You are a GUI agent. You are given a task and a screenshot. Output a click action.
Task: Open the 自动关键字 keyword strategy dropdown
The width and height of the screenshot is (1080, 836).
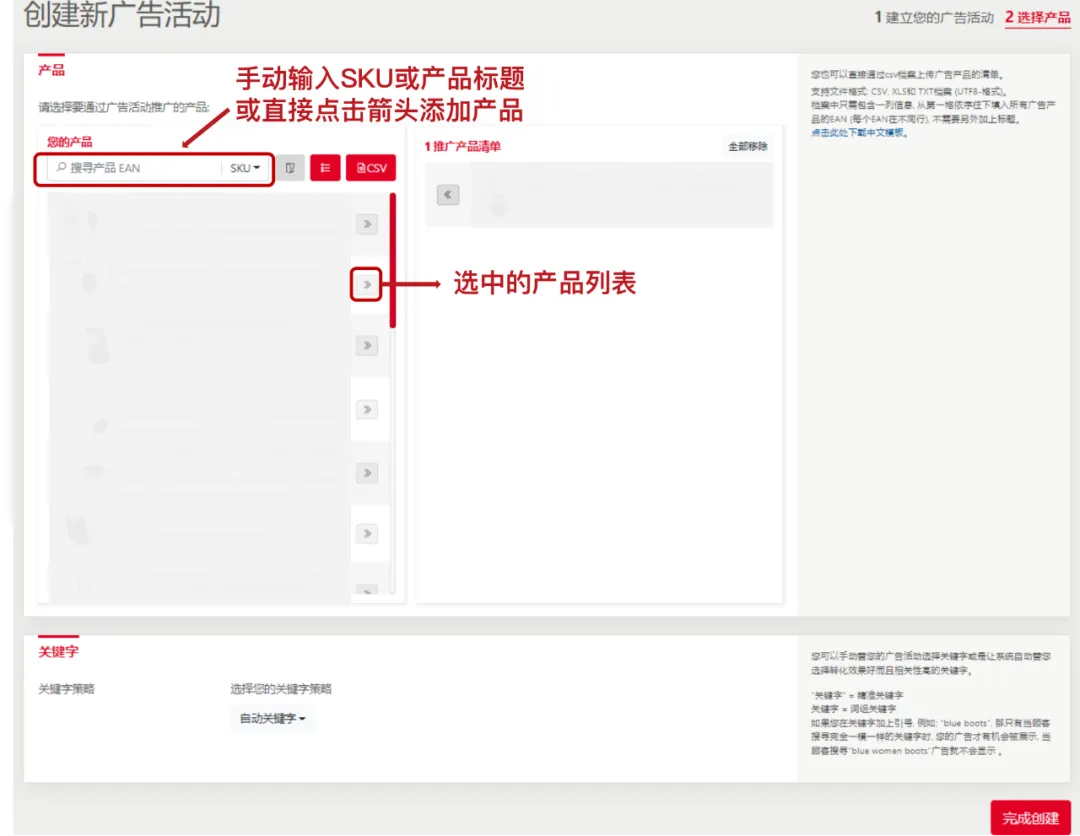(273, 718)
